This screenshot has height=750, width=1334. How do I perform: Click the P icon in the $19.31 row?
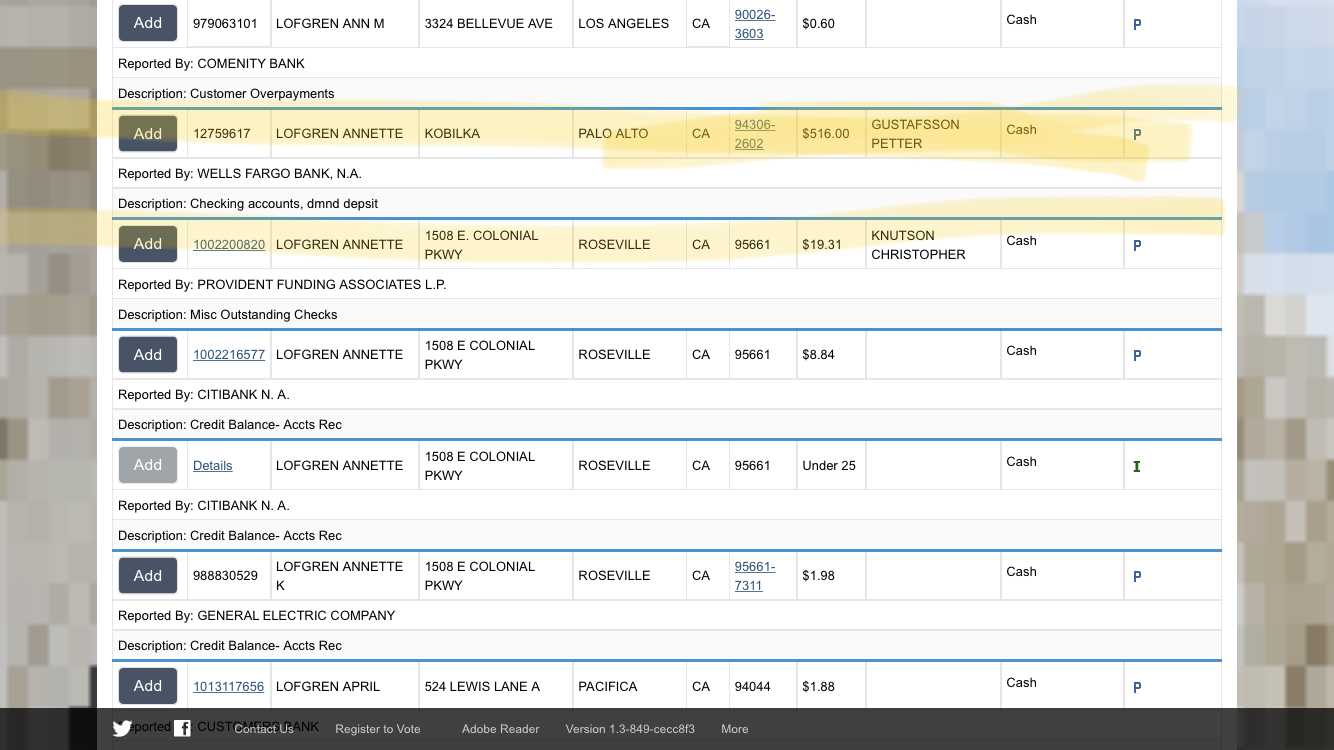1137,245
